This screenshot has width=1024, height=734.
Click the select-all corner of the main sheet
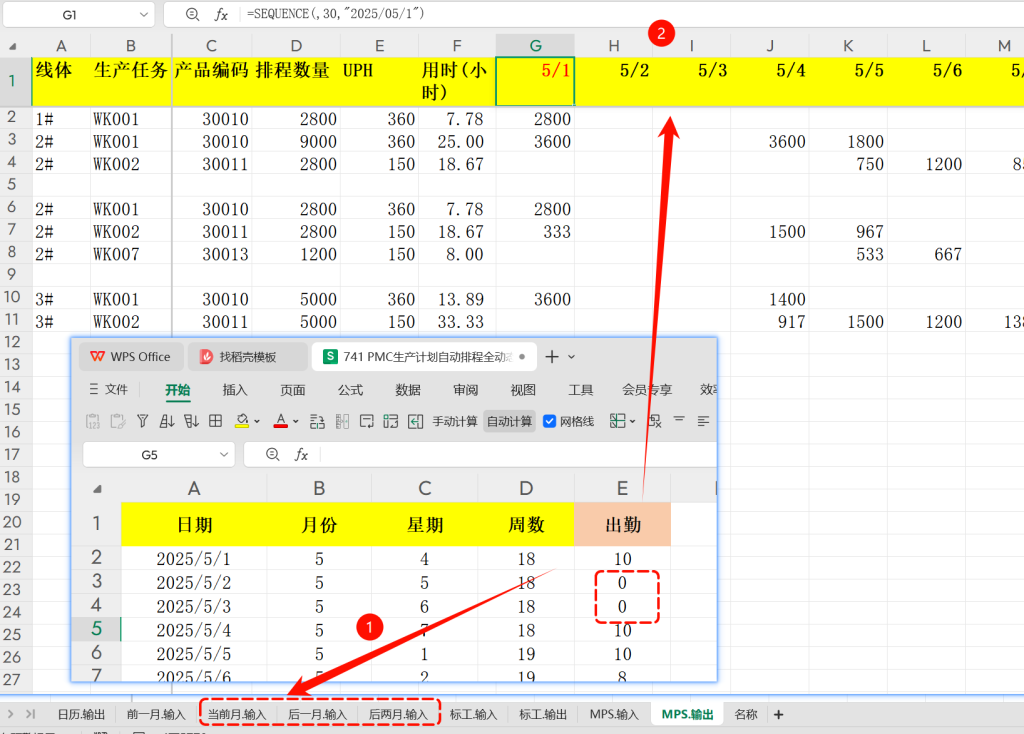12,46
